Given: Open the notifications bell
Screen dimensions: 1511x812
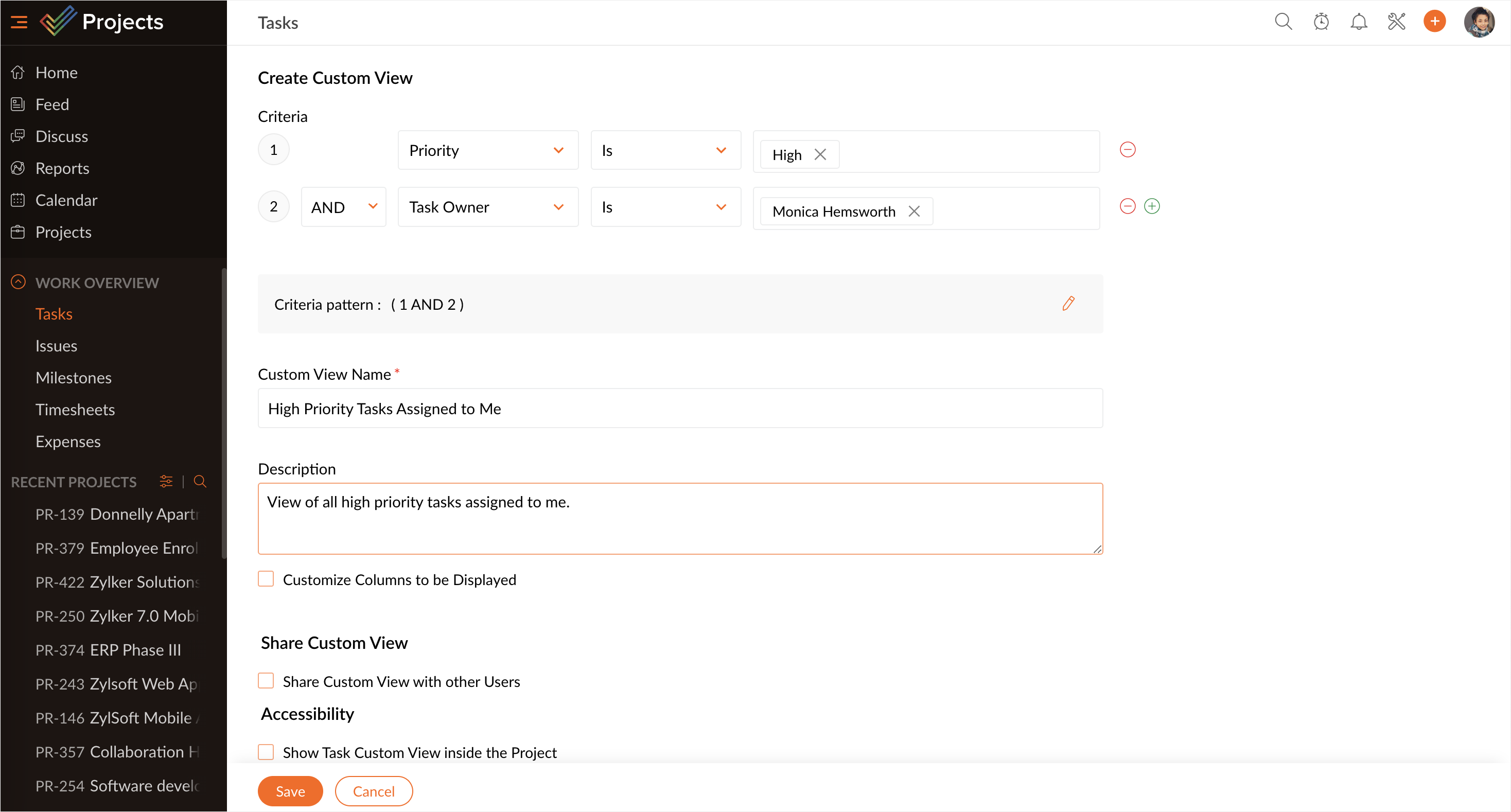Looking at the screenshot, I should (1359, 22).
